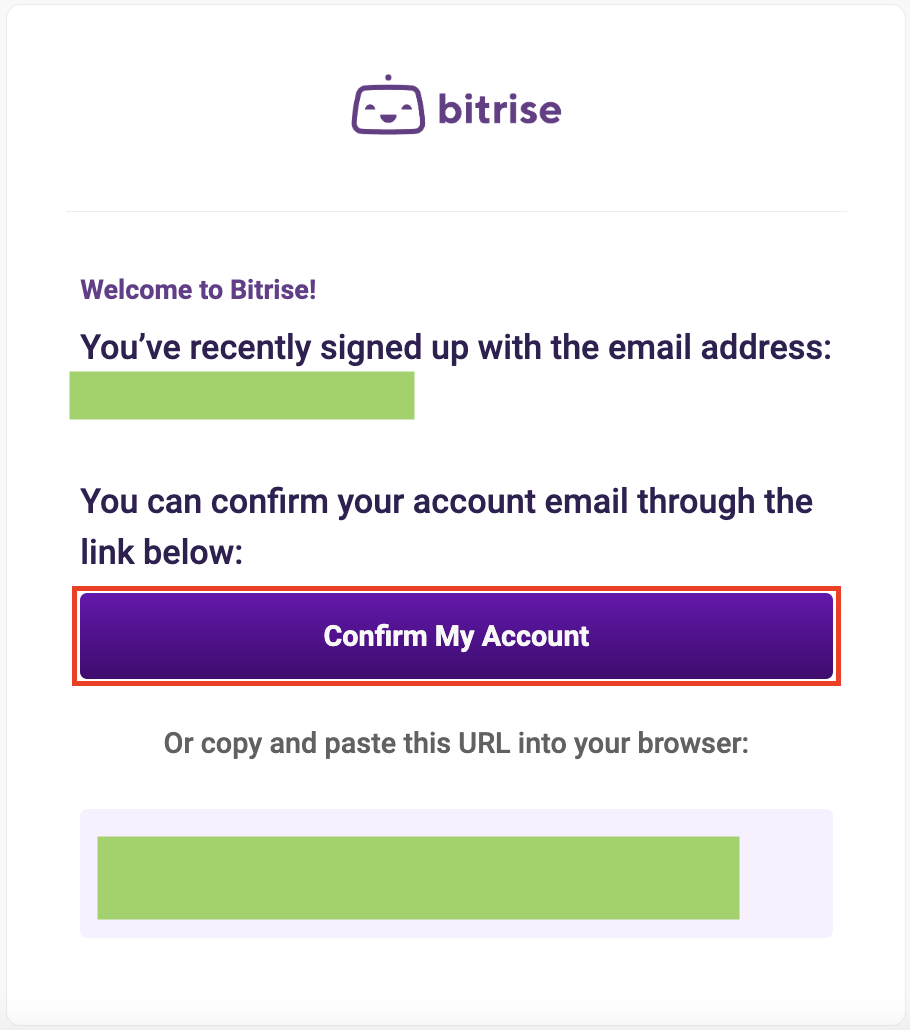The height and width of the screenshot is (1030, 910).
Task: Click the letter "b" of the bitrise wordmark
Action: pyautogui.click(x=449, y=108)
